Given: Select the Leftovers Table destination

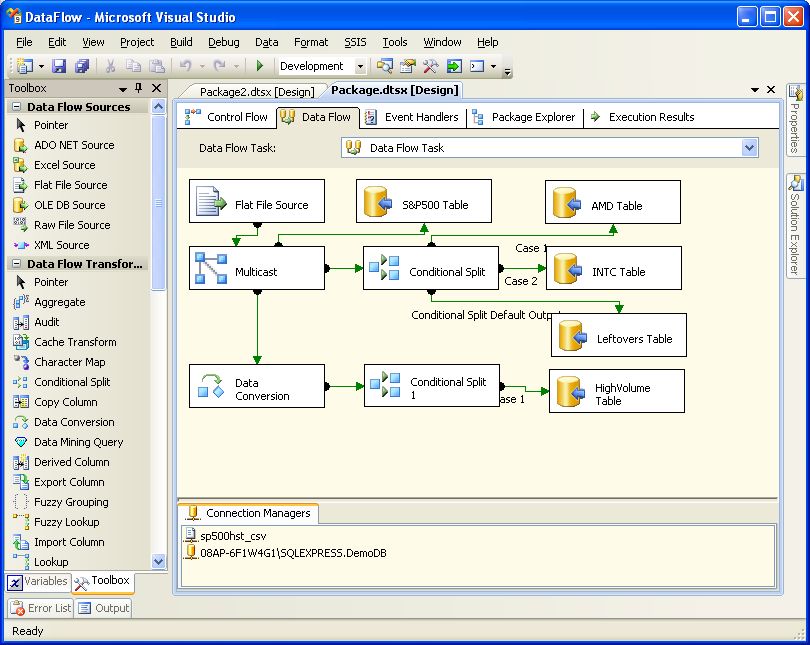Looking at the screenshot, I should (x=619, y=335).
